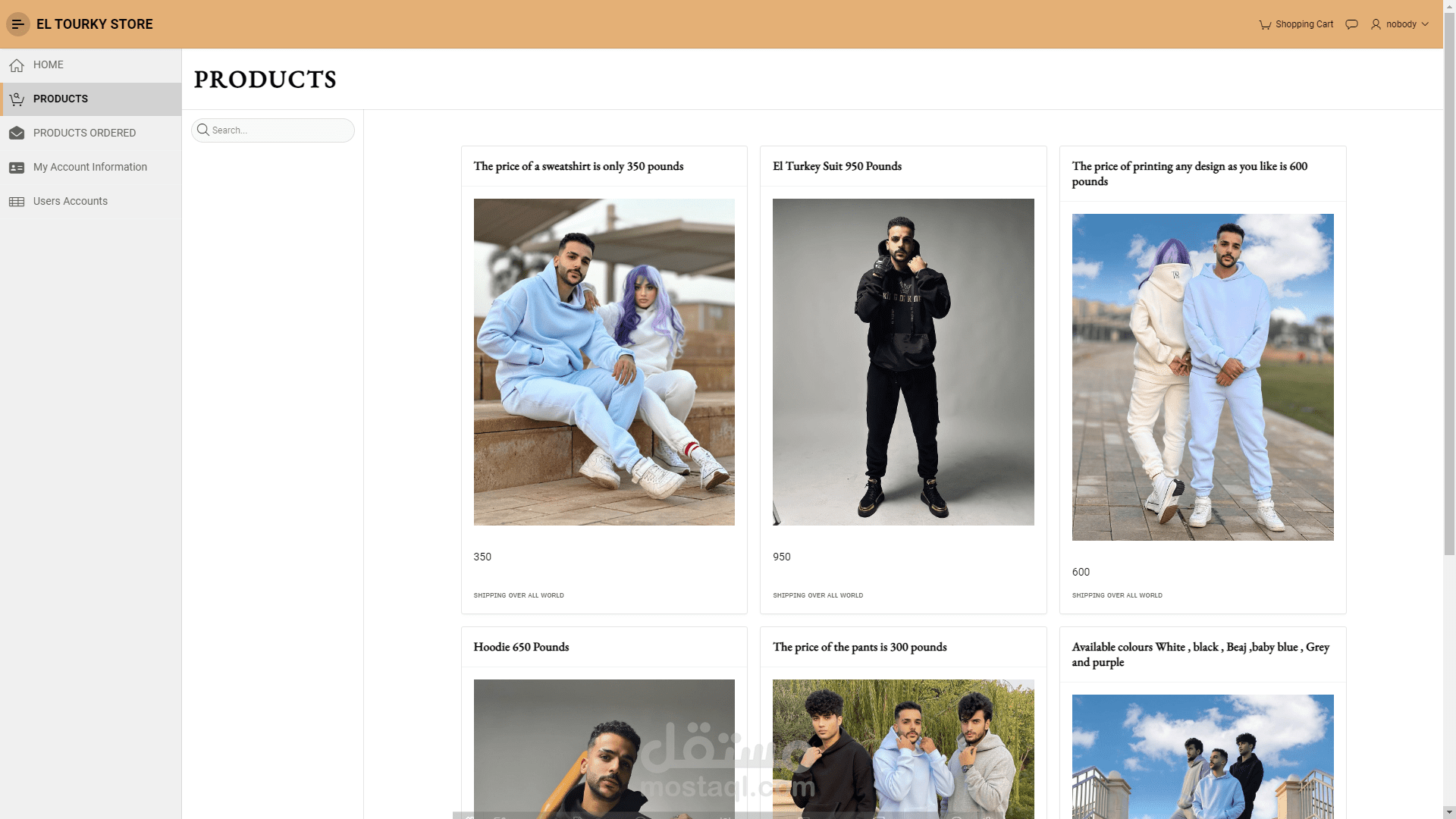This screenshot has width=1456, height=819.
Task: Click the Shopping Cart text link
Action: tap(1304, 24)
